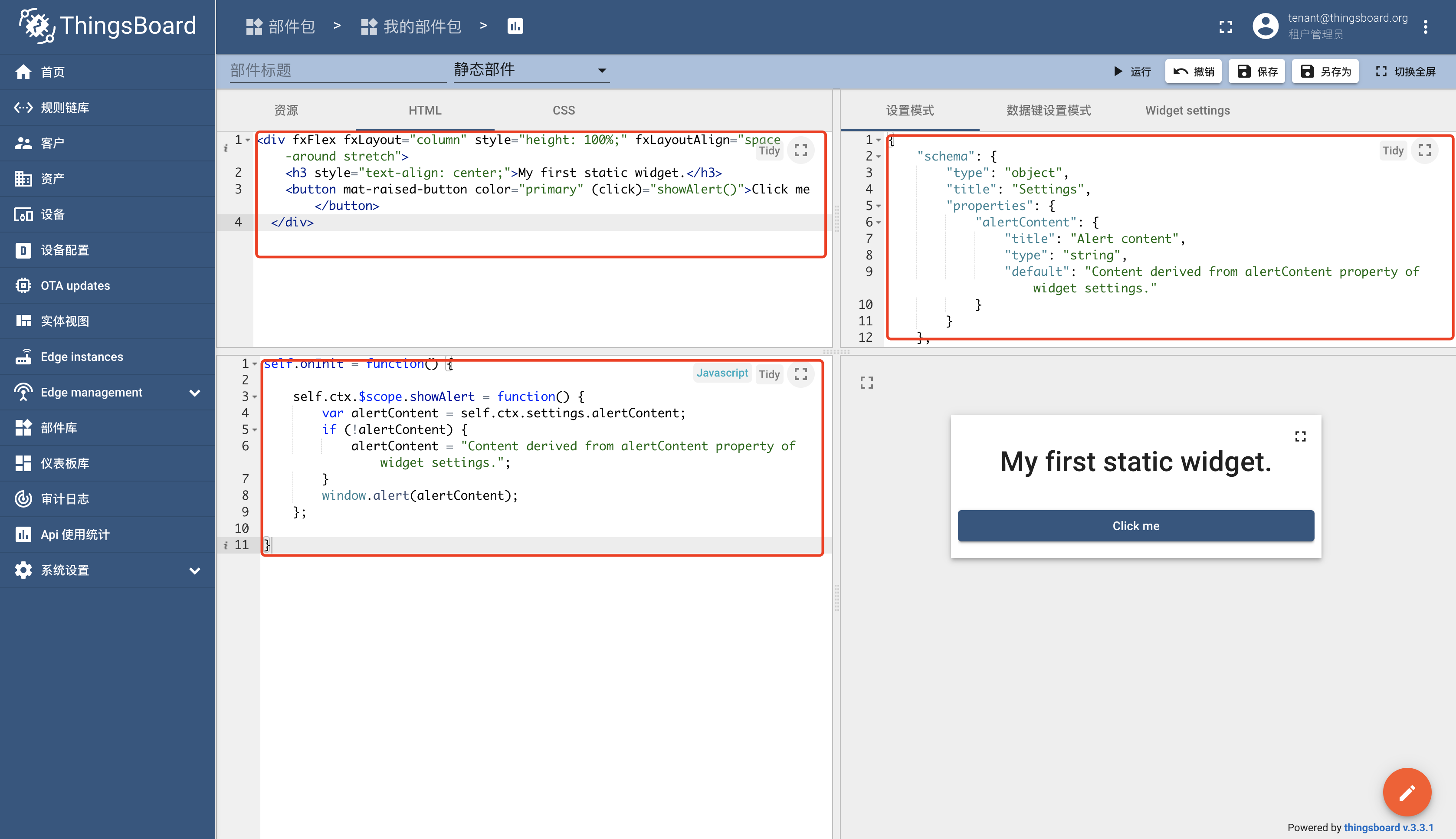
Task: Click the ThingsBoard logo
Action: 108,26
